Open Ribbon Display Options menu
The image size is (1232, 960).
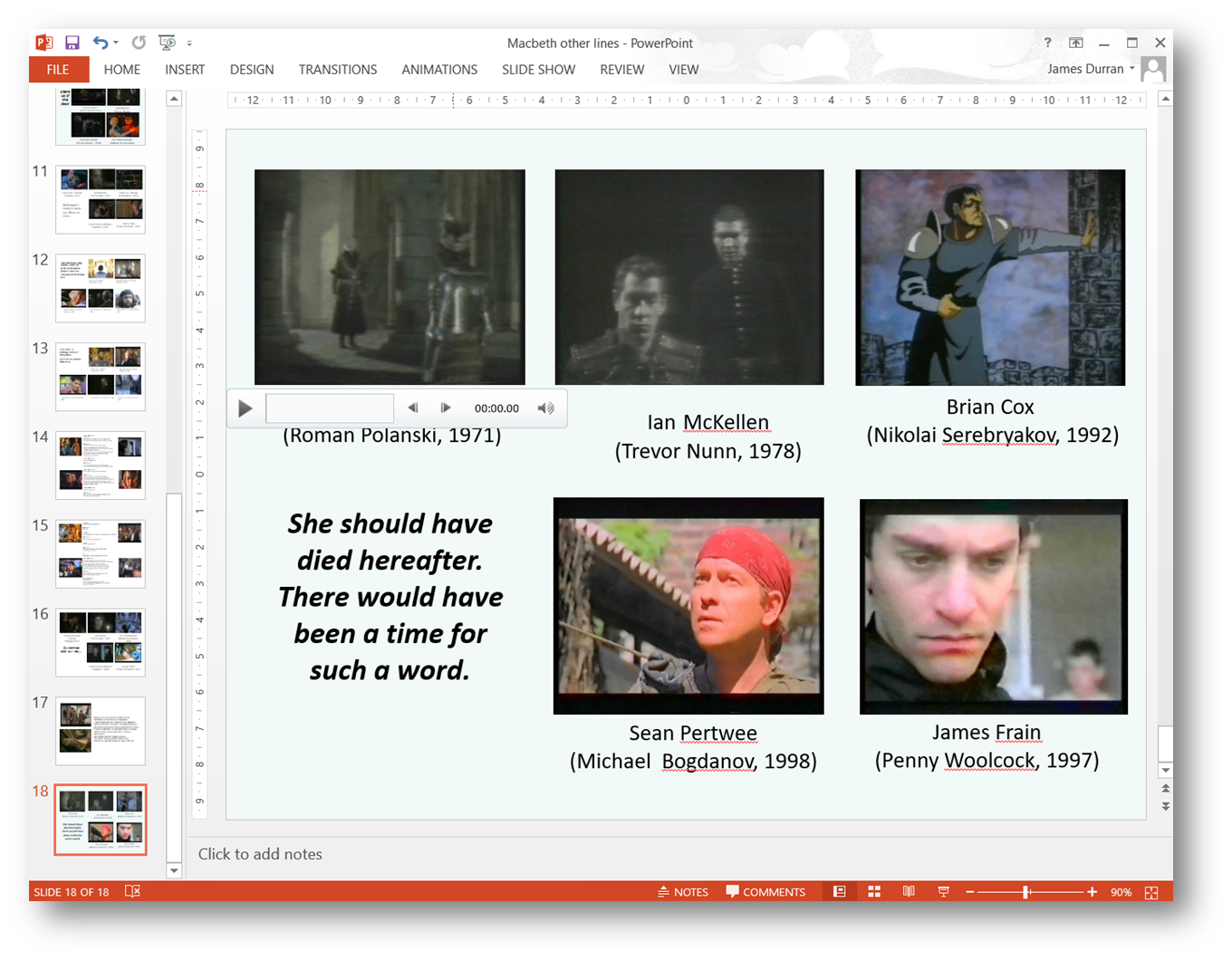click(x=1075, y=43)
